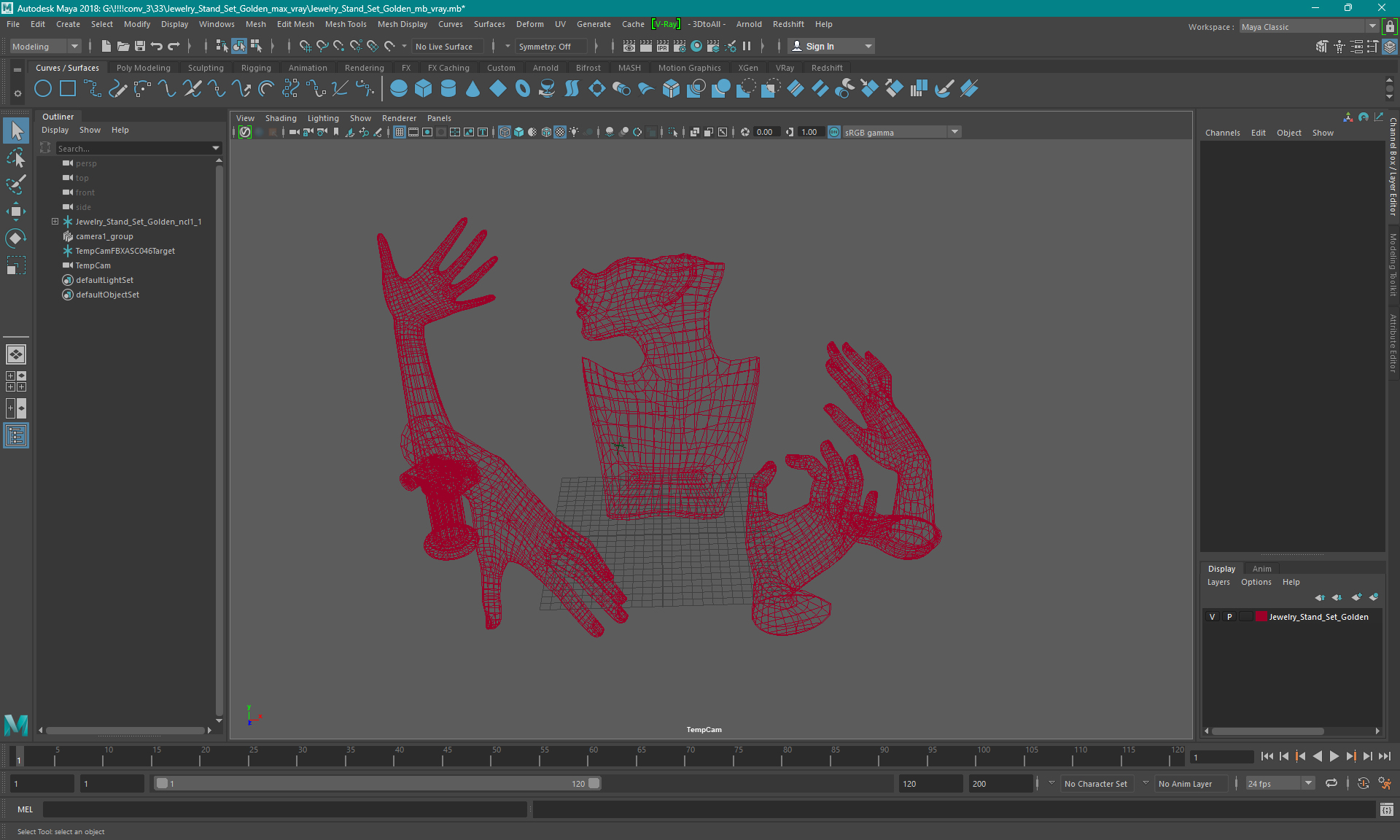Open the No Character Set dropdown

[1098, 783]
